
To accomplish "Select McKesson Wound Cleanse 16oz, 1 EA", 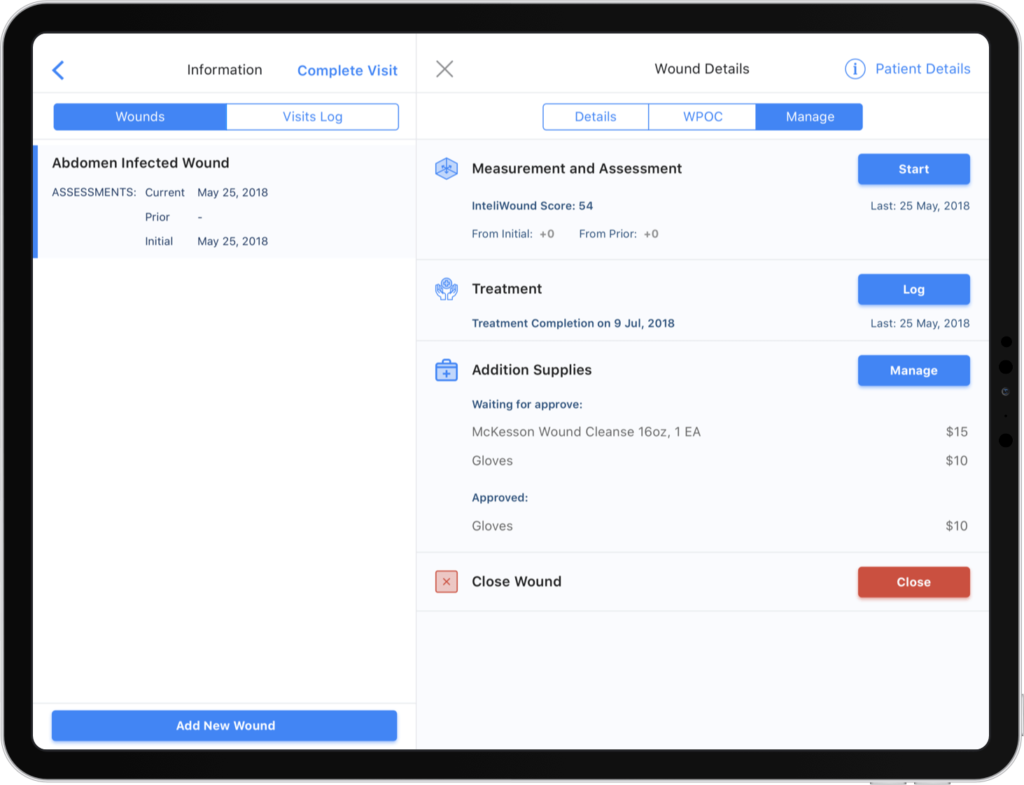I will click(586, 432).
